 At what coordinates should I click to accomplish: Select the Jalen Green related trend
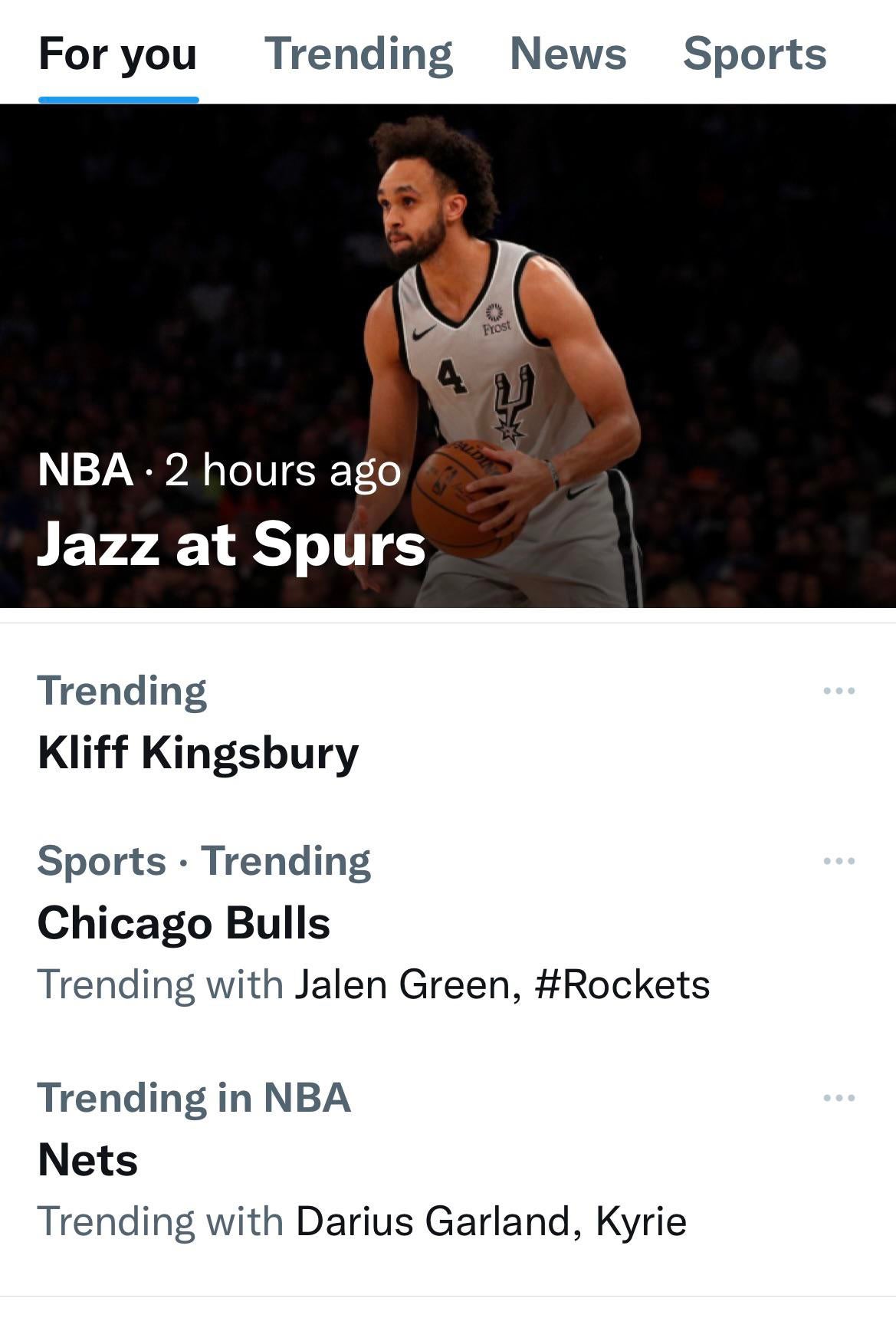403,984
